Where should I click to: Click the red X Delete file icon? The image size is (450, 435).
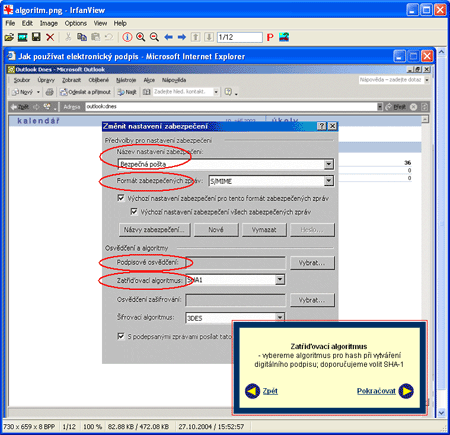[x=50, y=37]
